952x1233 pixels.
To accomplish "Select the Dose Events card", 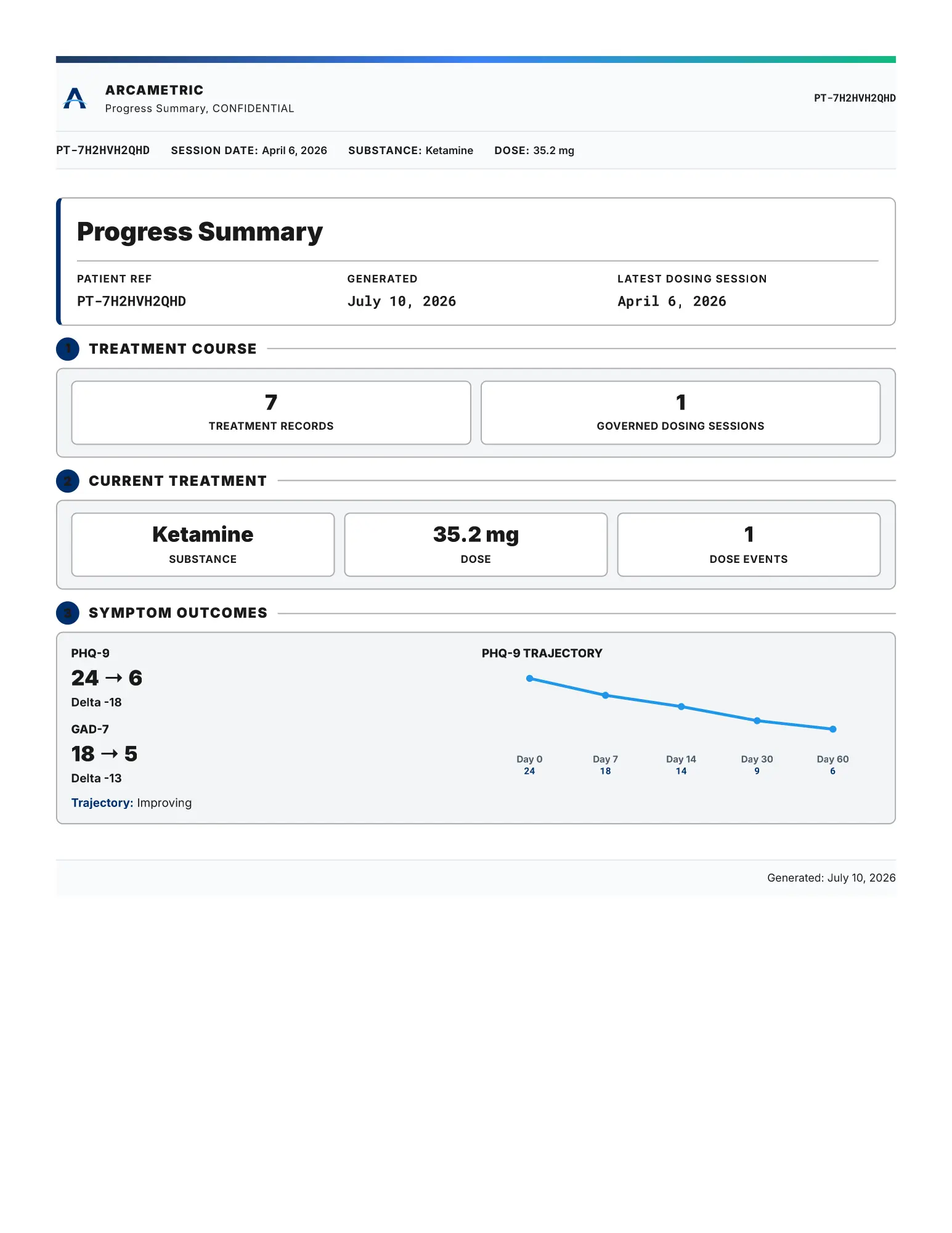I will tap(749, 545).
